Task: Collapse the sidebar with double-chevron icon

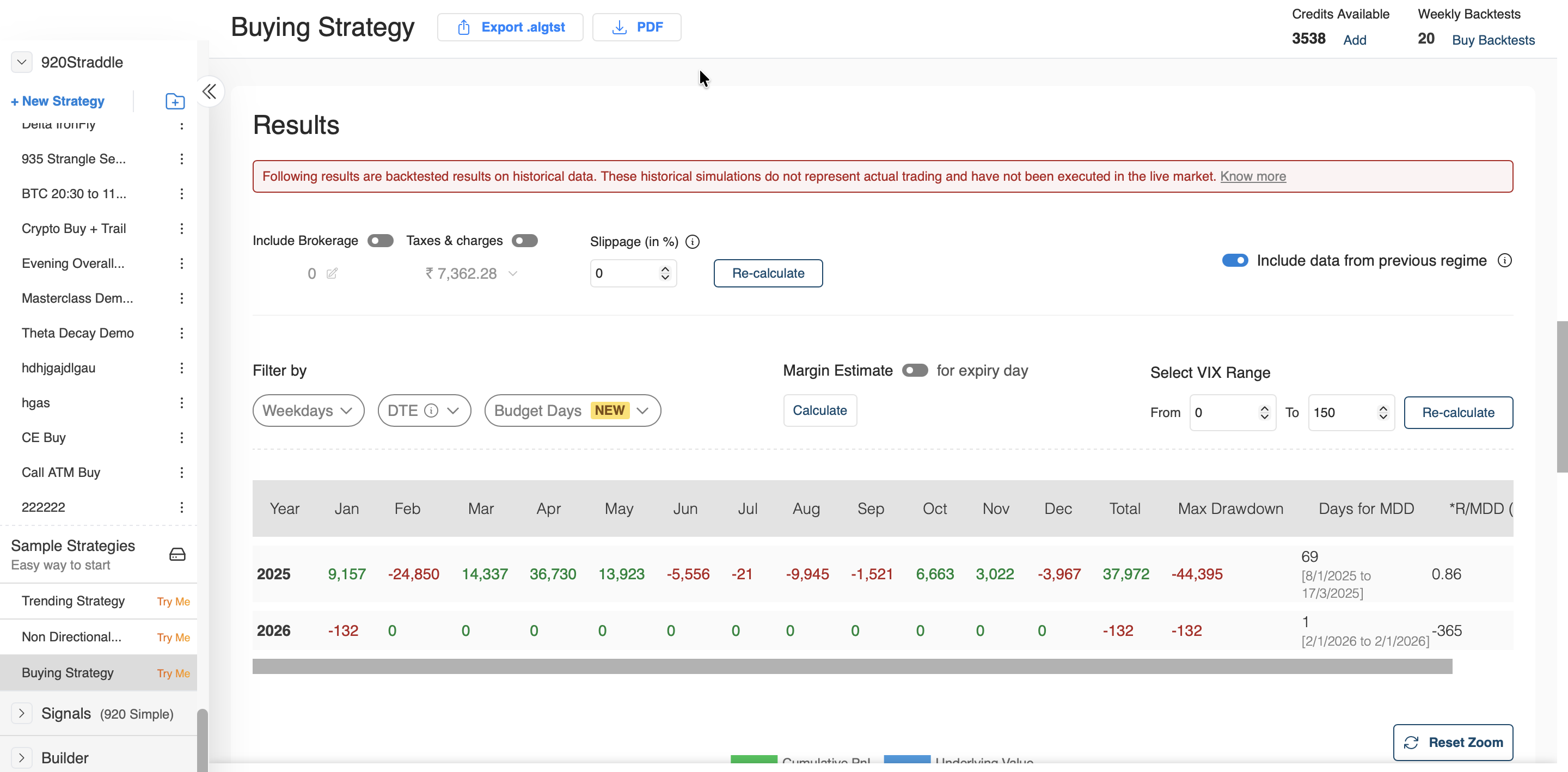Action: (x=210, y=92)
